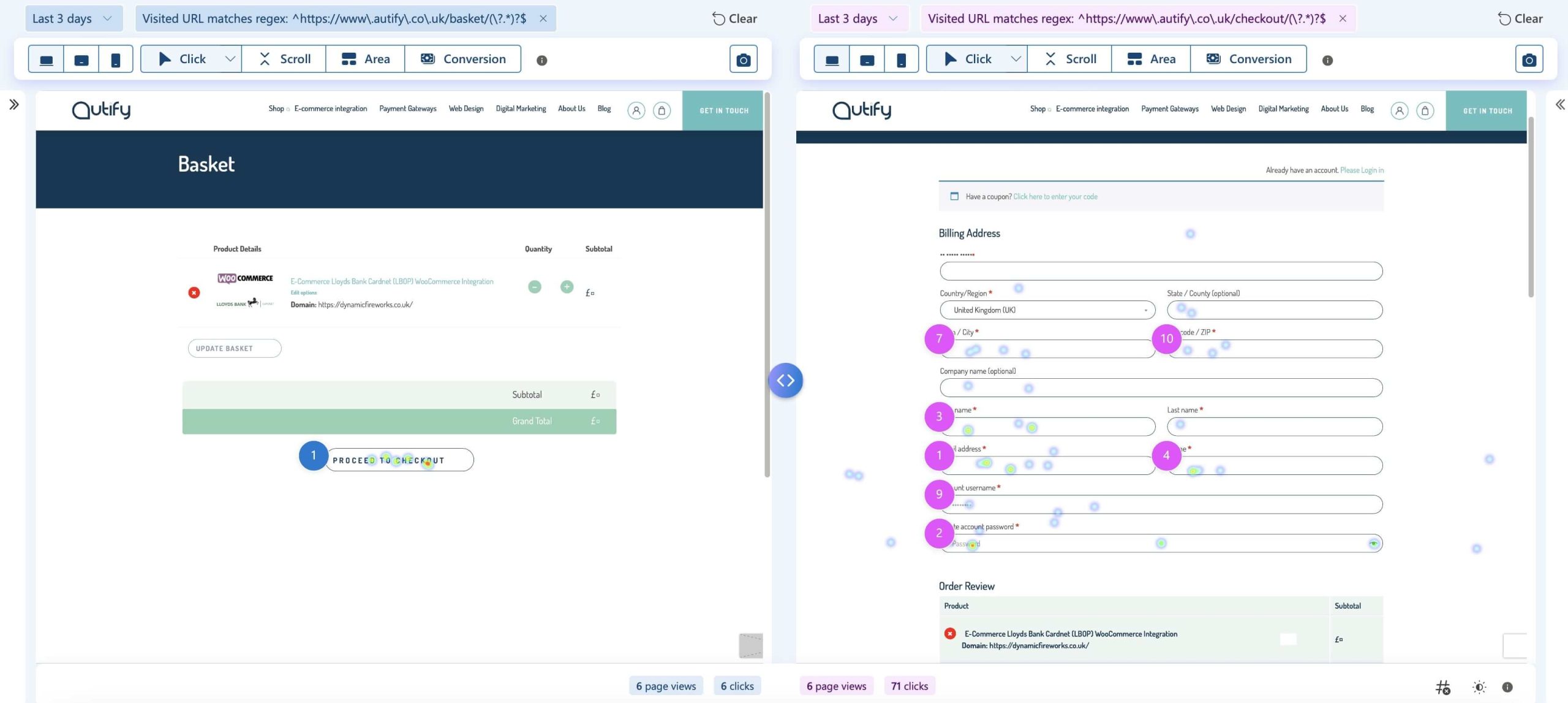Image resolution: width=1568 pixels, height=703 pixels.
Task: Open the 'Last 3 days' date range dropdown
Action: pos(73,18)
